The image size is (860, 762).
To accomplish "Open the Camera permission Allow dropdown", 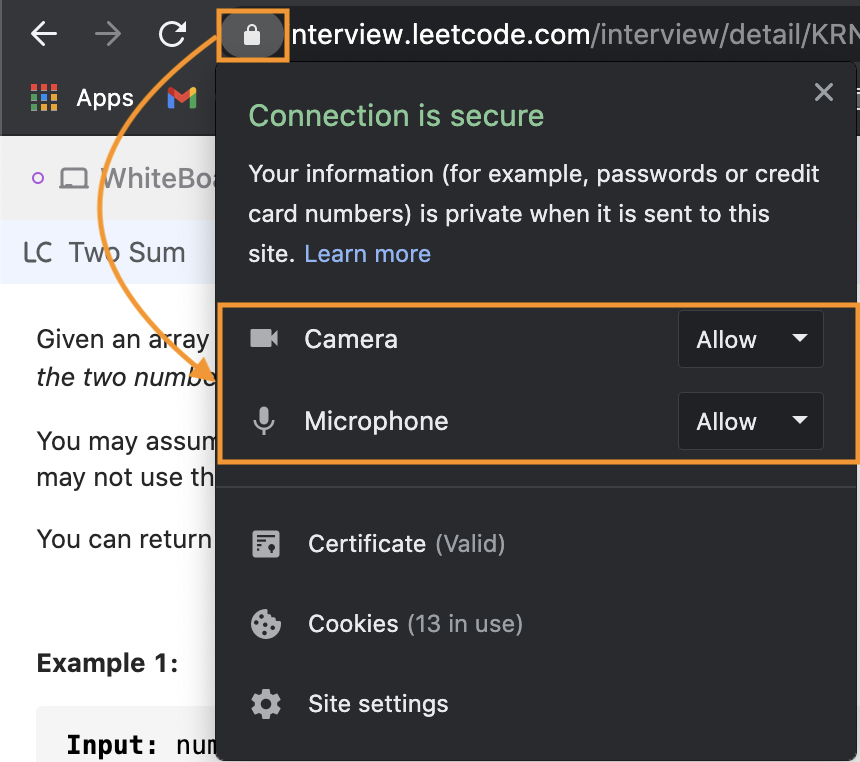I will click(x=750, y=339).
